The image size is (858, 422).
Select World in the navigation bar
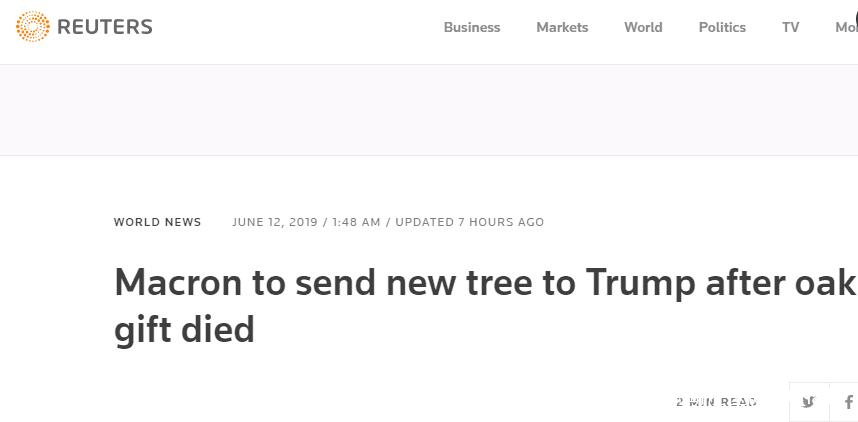(x=643, y=27)
